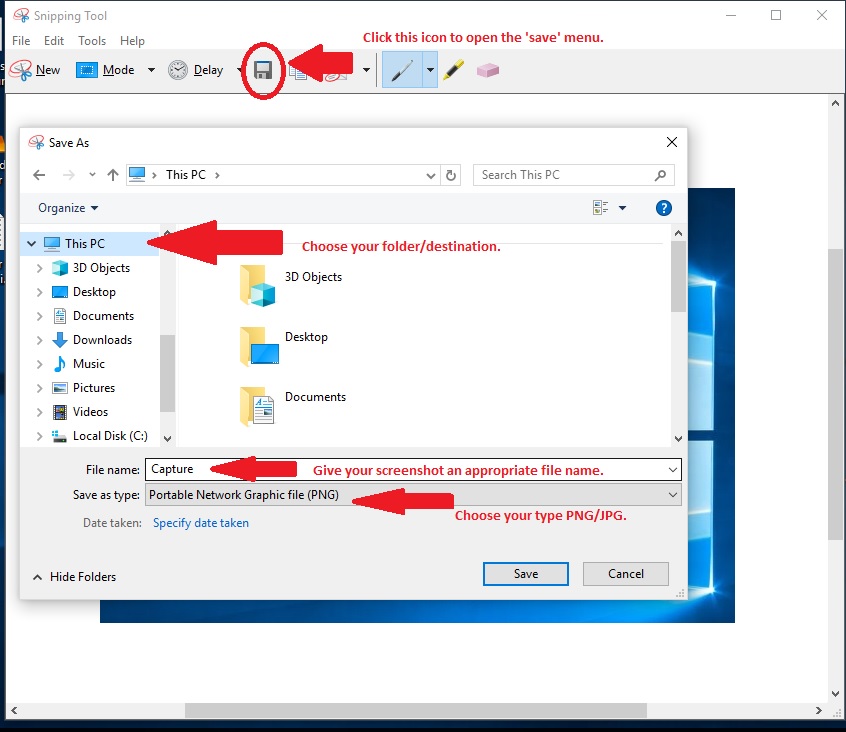The image size is (846, 732).
Task: Click the Save icon (floppy disk)
Action: (262, 69)
